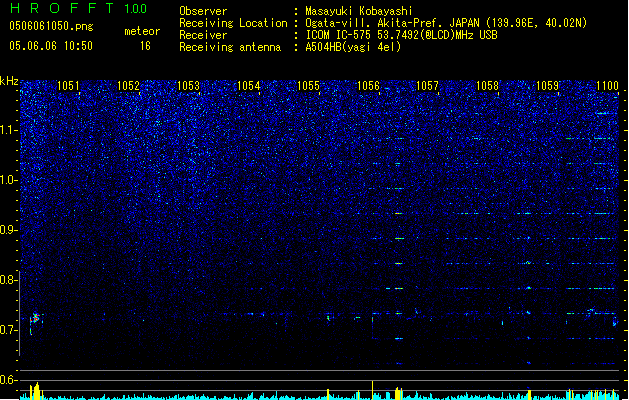This screenshot has width=629, height=400.
Task: Click the 1055 time marker
Action: coord(308,85)
